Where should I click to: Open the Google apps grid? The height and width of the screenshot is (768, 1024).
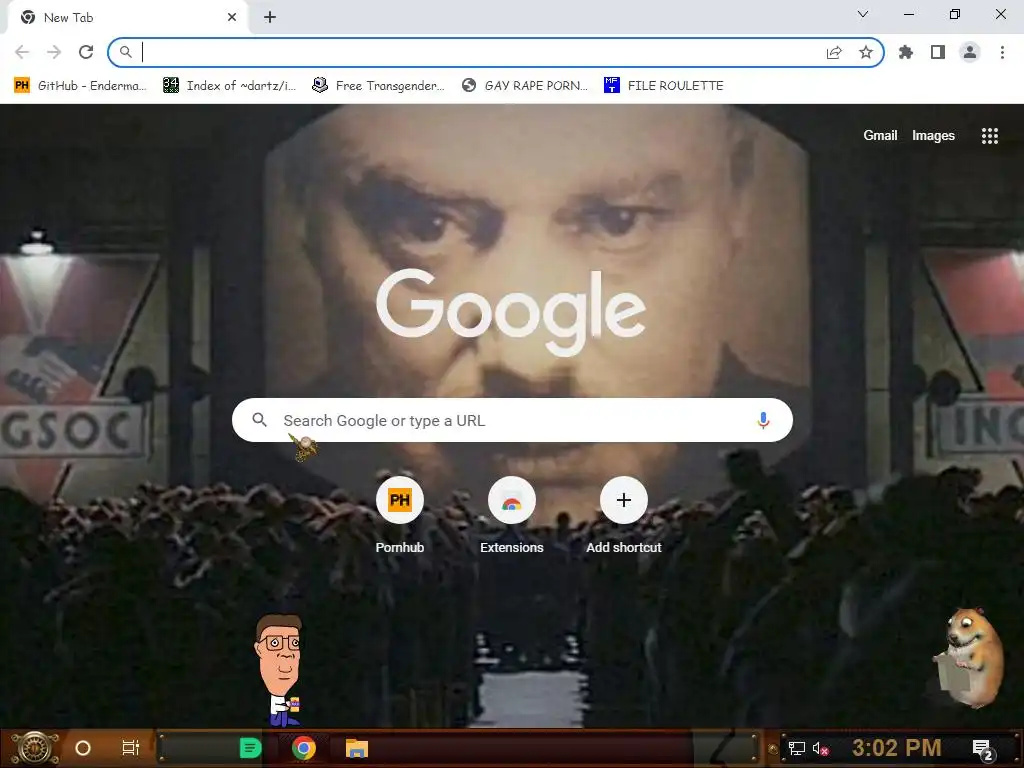point(989,136)
